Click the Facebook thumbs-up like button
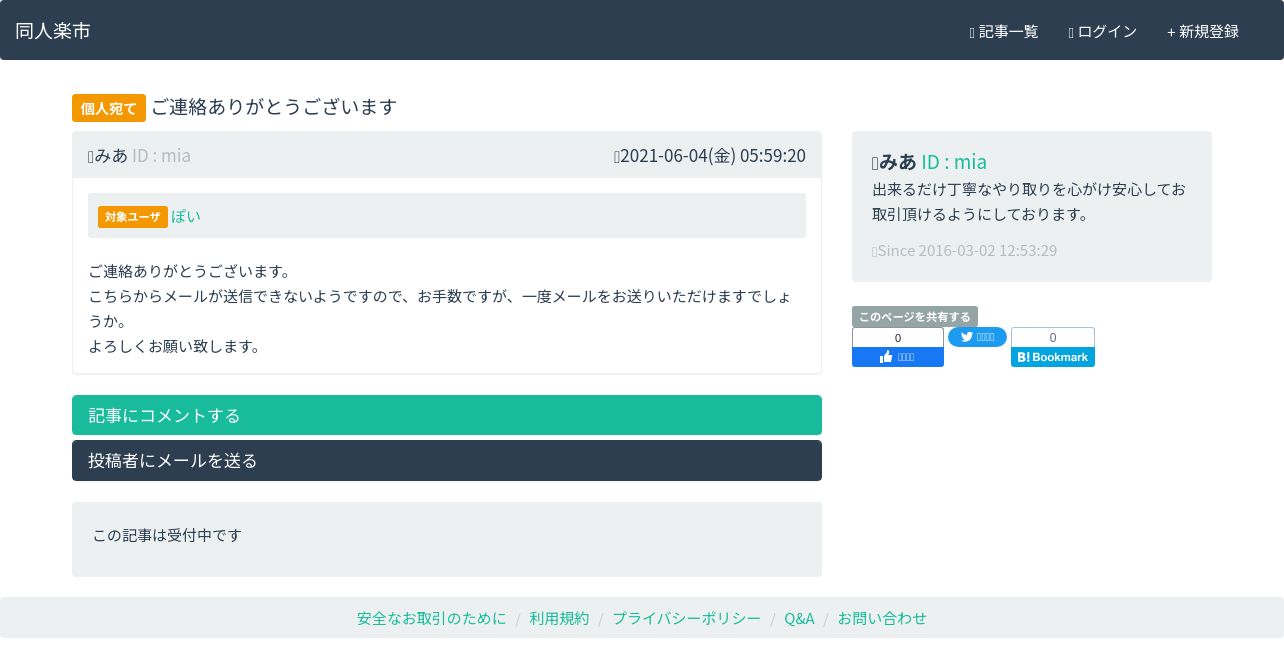This screenshot has width=1284, height=659. [x=898, y=357]
